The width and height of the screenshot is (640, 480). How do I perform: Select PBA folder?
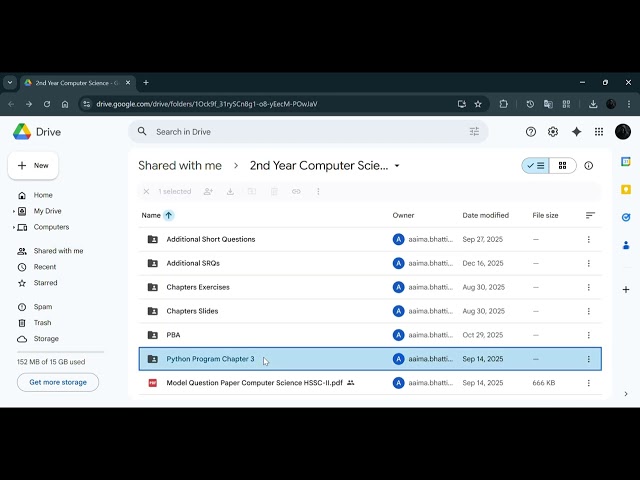point(370,335)
